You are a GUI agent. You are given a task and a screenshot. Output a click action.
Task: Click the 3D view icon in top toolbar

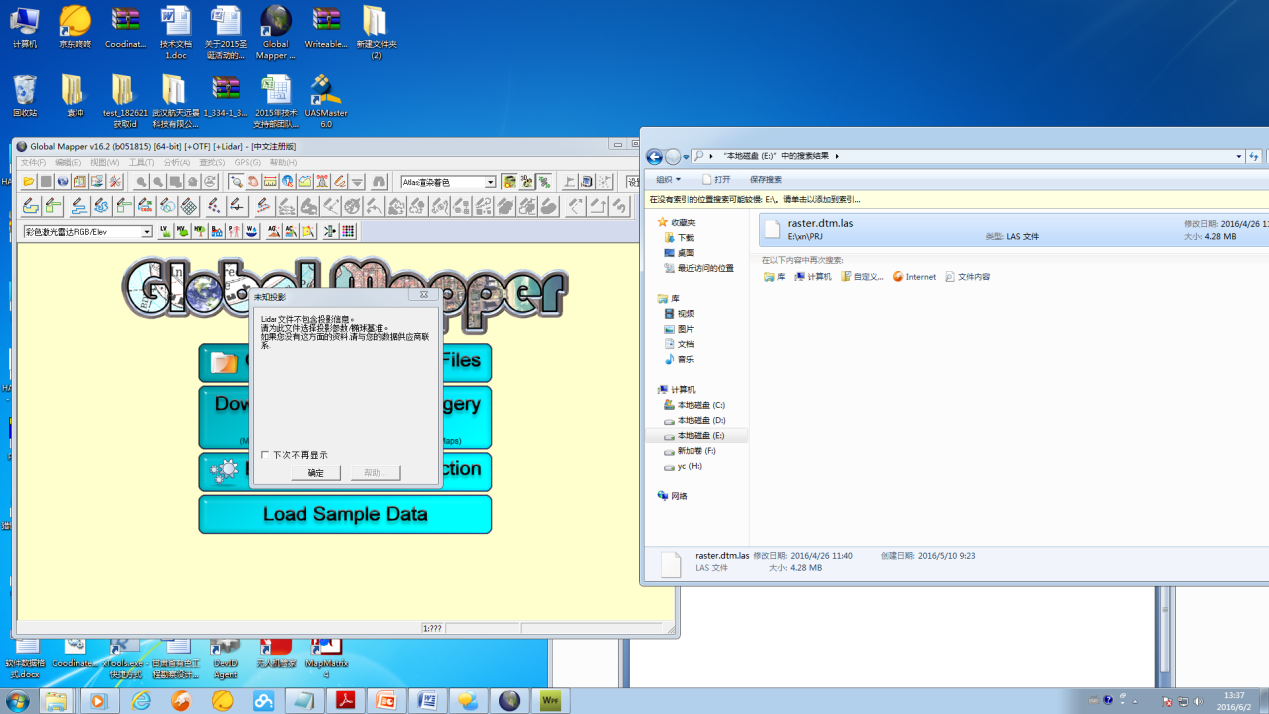click(526, 181)
